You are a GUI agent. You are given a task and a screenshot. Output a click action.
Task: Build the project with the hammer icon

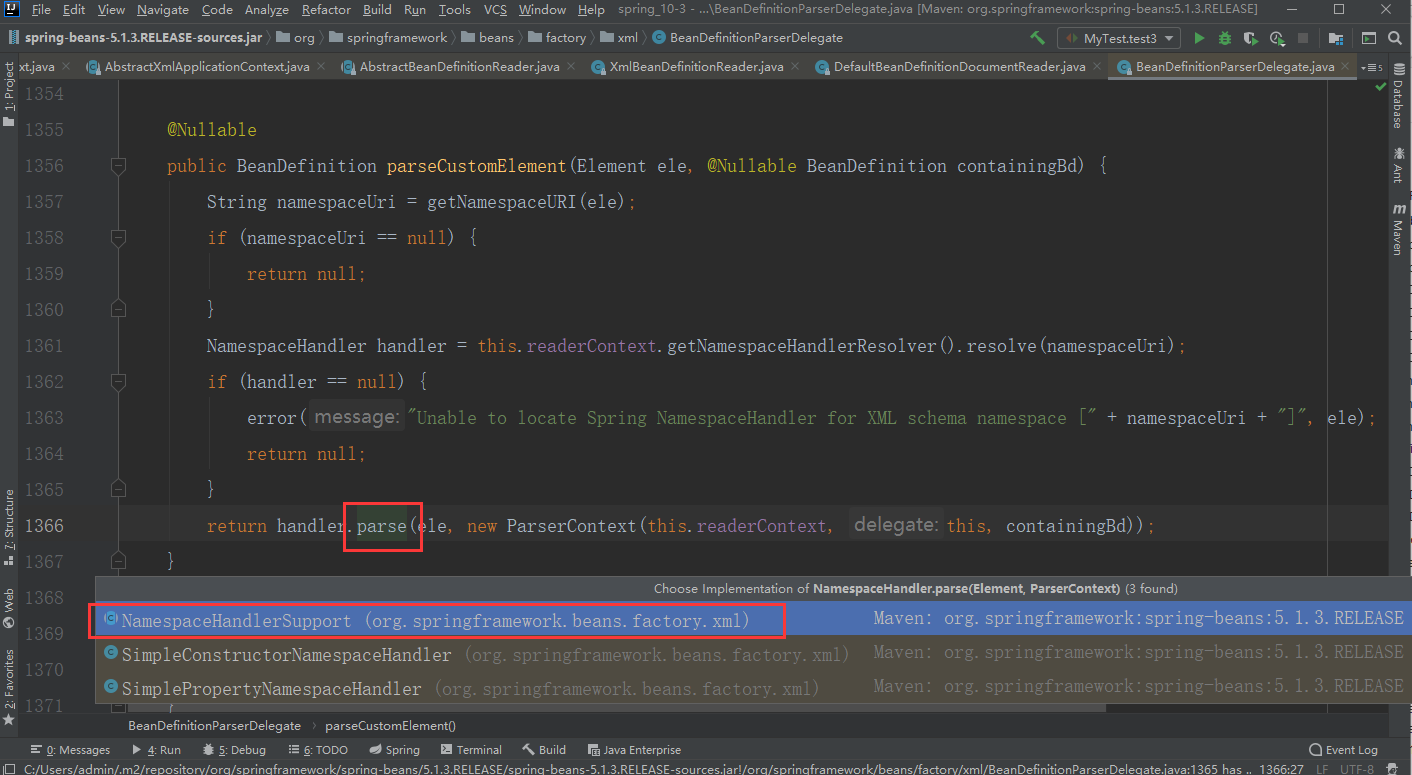pos(1038,38)
